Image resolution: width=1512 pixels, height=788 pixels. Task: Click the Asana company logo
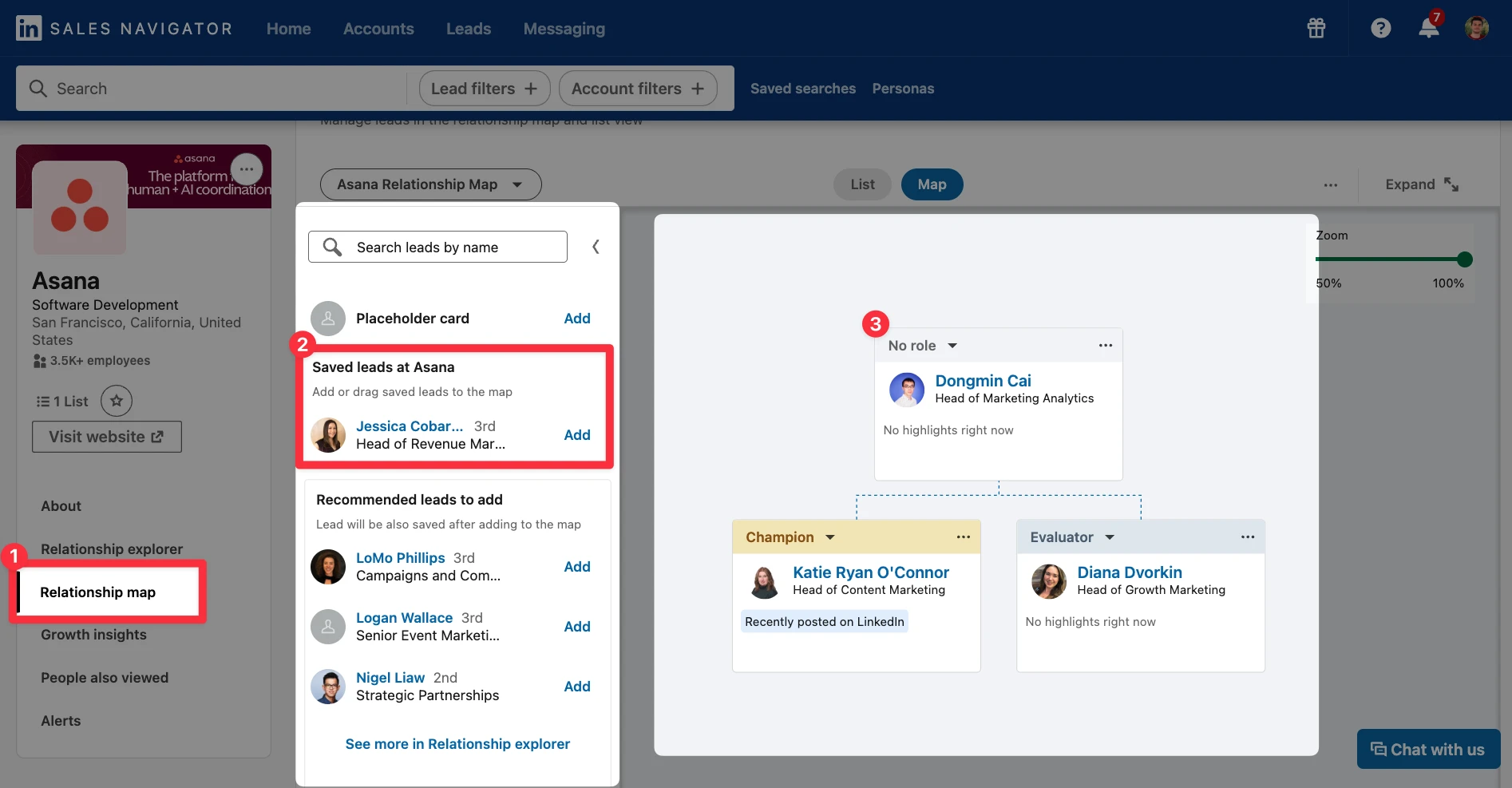tap(80, 208)
